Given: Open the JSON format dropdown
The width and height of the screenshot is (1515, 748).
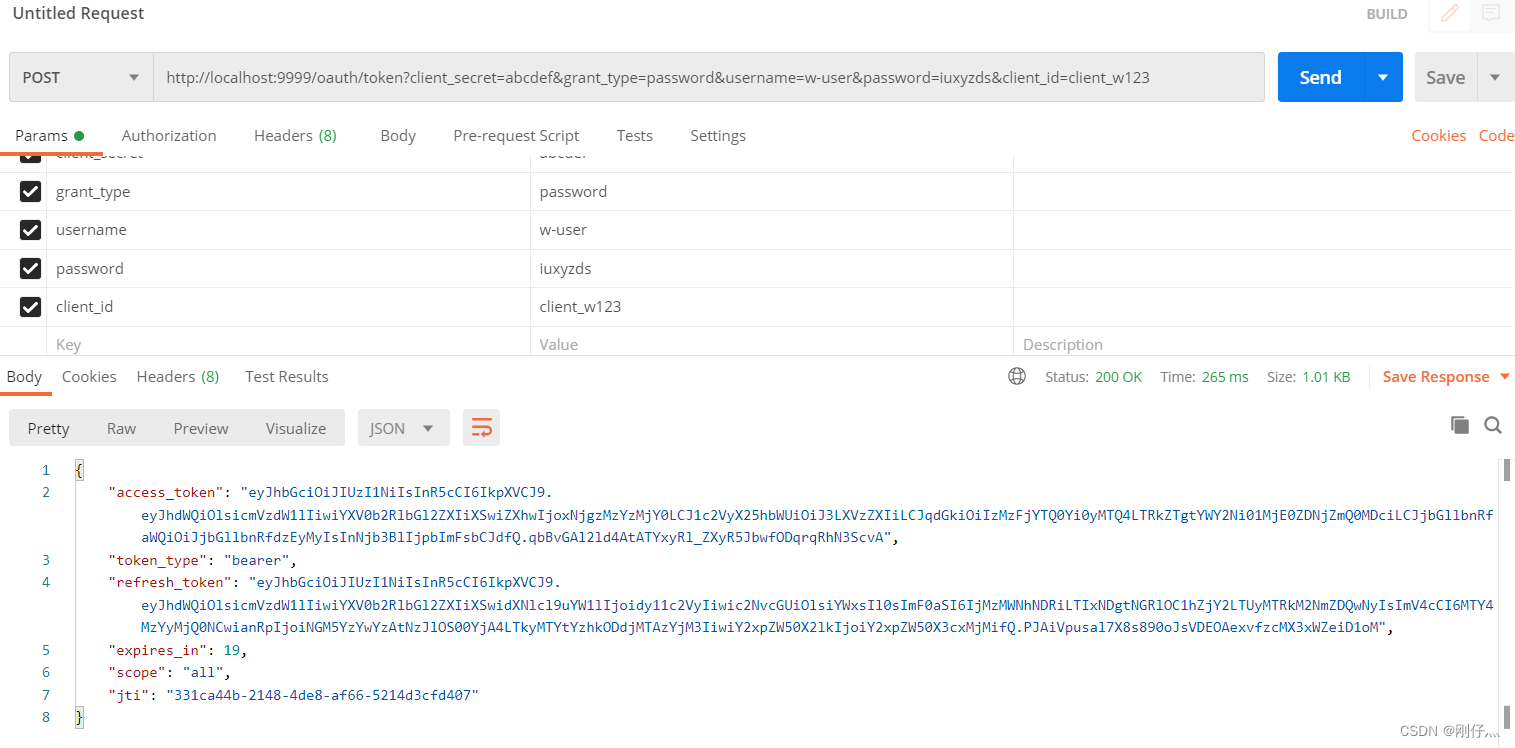Looking at the screenshot, I should (x=403, y=428).
